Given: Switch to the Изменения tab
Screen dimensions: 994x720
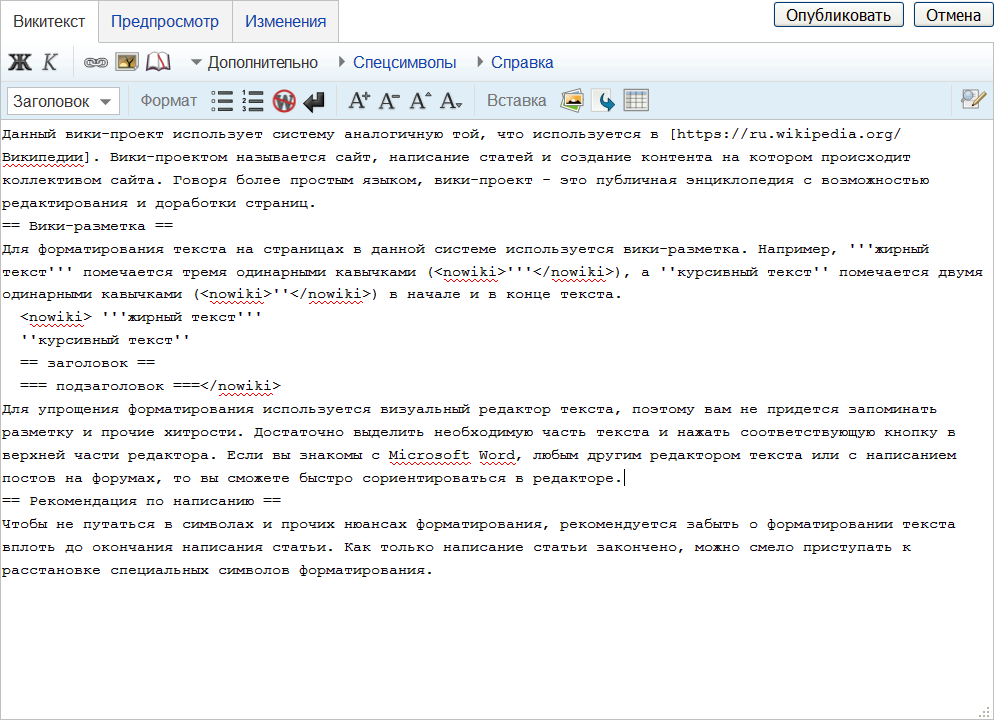Looking at the screenshot, I should point(285,22).
